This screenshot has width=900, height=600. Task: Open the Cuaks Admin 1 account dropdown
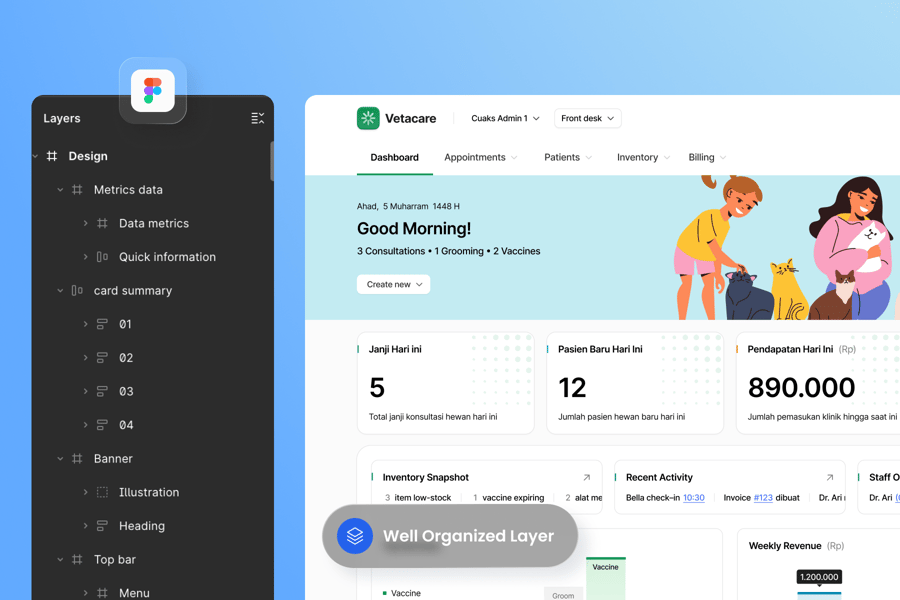point(505,118)
